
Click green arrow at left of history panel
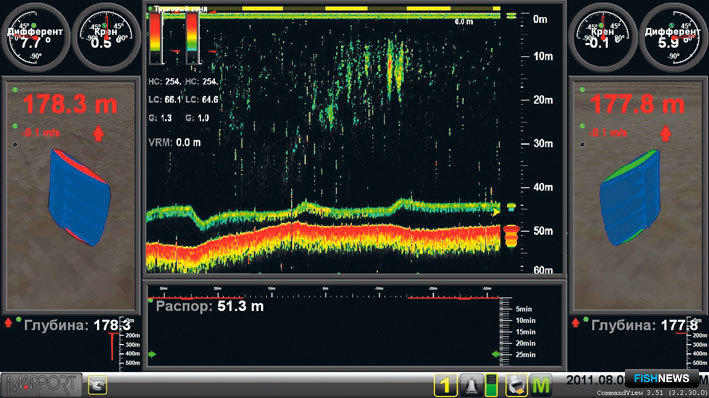click(152, 354)
